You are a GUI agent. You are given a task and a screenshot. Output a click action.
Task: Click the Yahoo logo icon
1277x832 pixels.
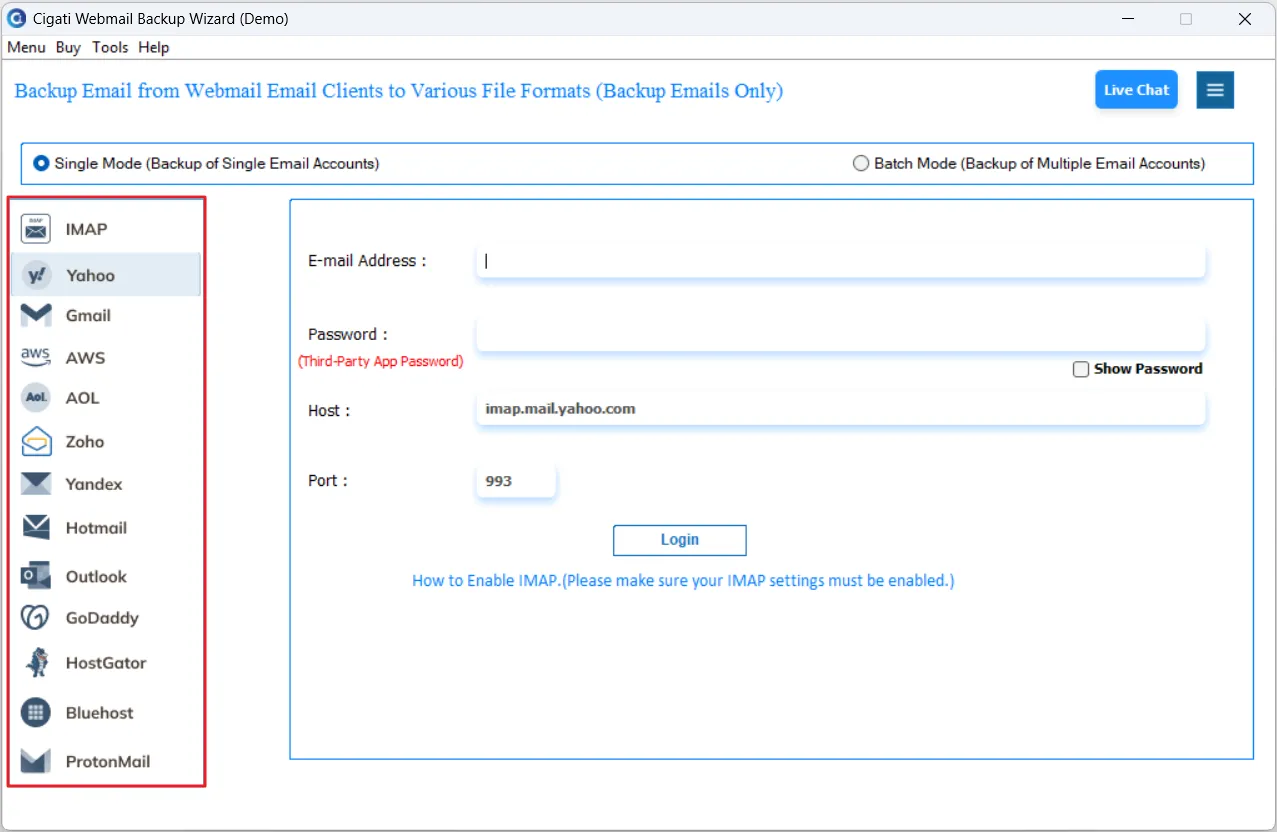click(x=36, y=275)
